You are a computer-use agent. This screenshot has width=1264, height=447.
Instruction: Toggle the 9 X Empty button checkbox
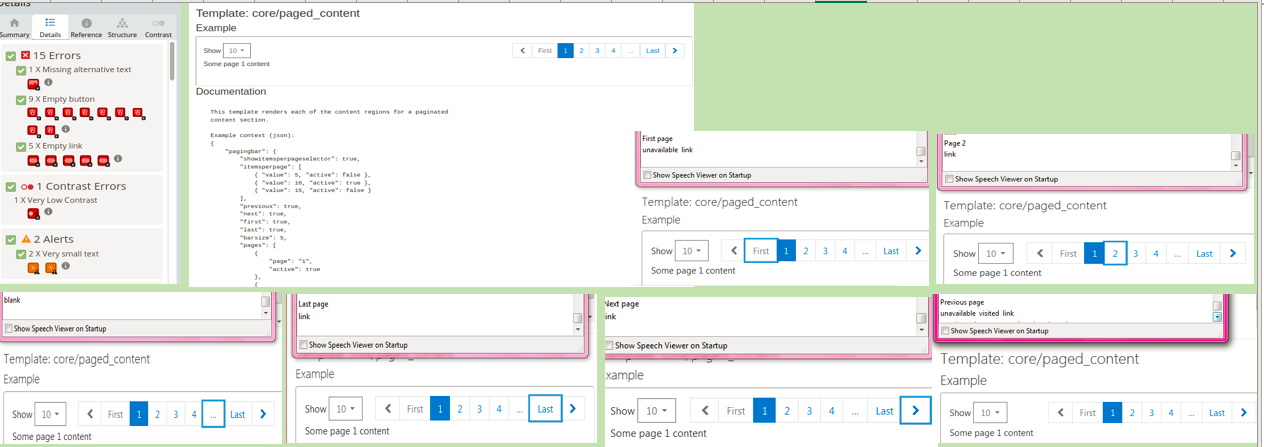coord(21,100)
